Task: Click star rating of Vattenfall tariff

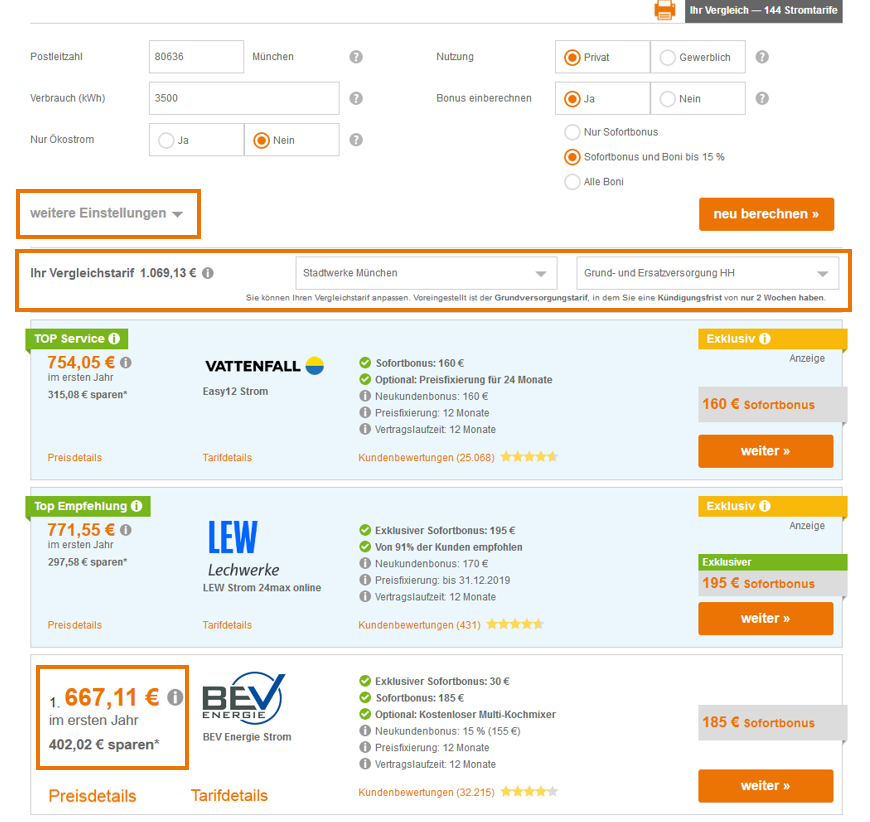Action: [529, 457]
